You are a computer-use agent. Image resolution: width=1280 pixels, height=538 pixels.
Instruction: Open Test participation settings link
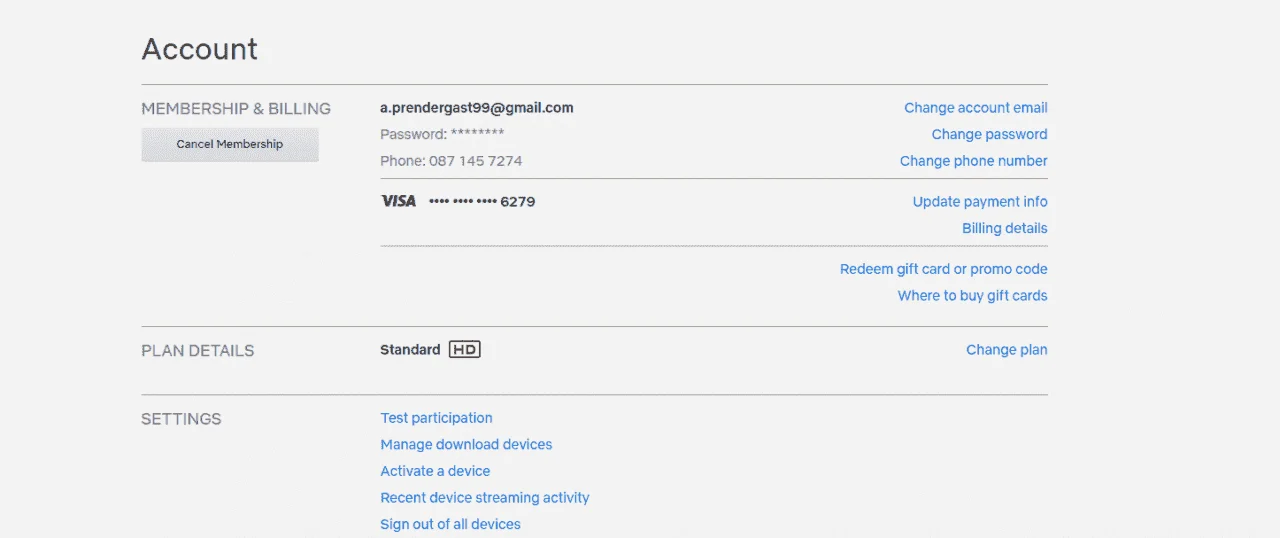click(x=436, y=418)
